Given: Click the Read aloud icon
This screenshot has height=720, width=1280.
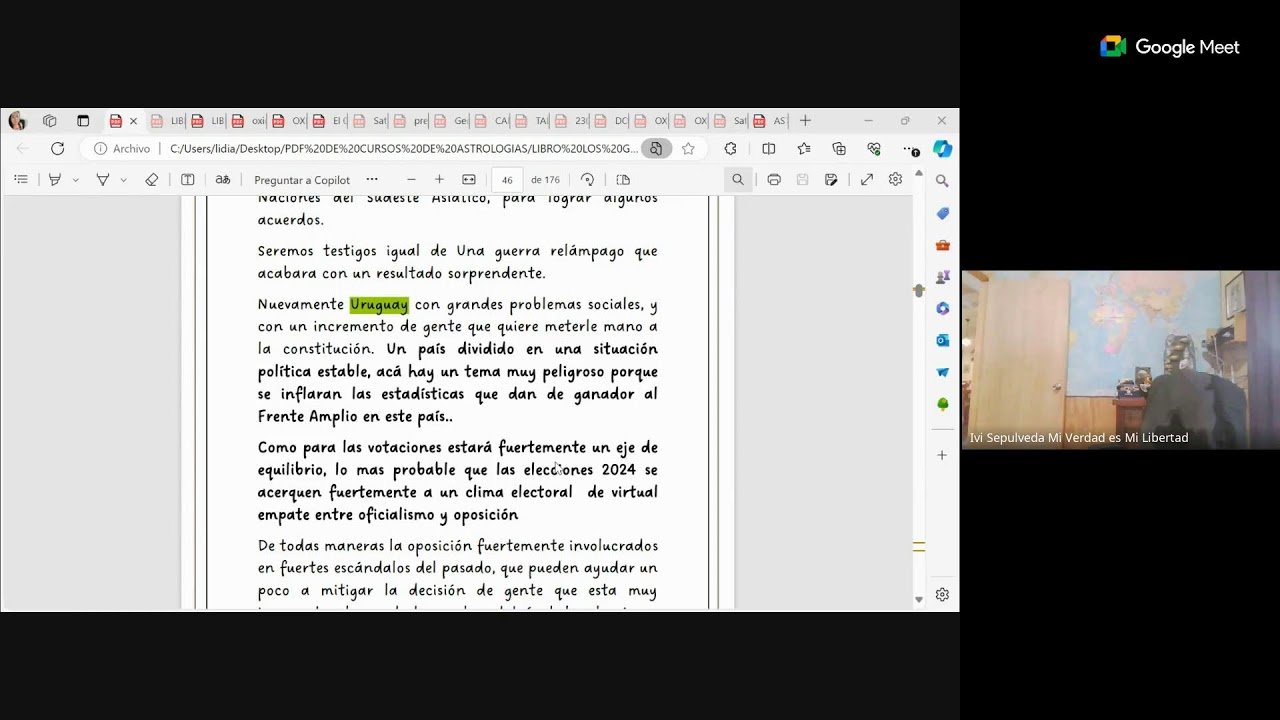Looking at the screenshot, I should (223, 180).
